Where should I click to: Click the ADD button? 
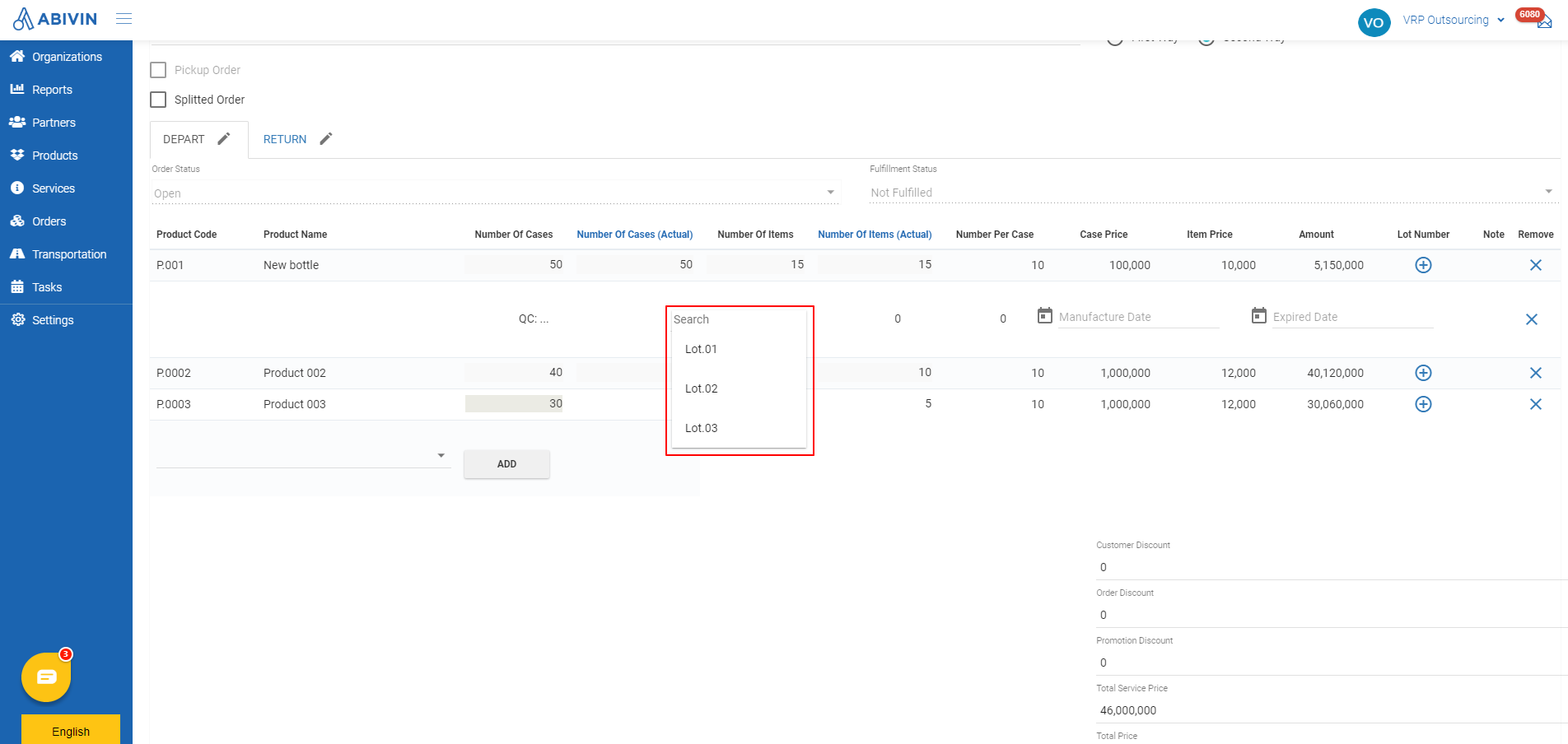[506, 464]
